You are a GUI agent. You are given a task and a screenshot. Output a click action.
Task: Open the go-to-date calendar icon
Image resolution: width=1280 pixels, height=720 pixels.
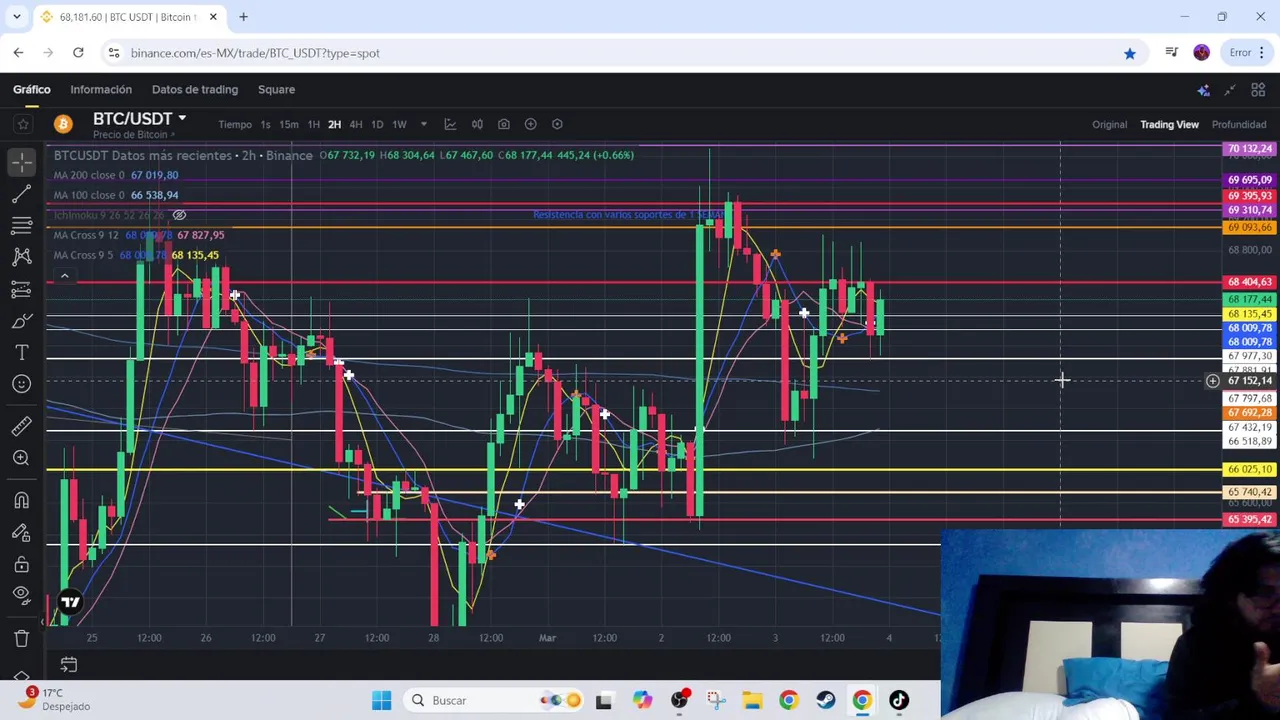coord(69,664)
